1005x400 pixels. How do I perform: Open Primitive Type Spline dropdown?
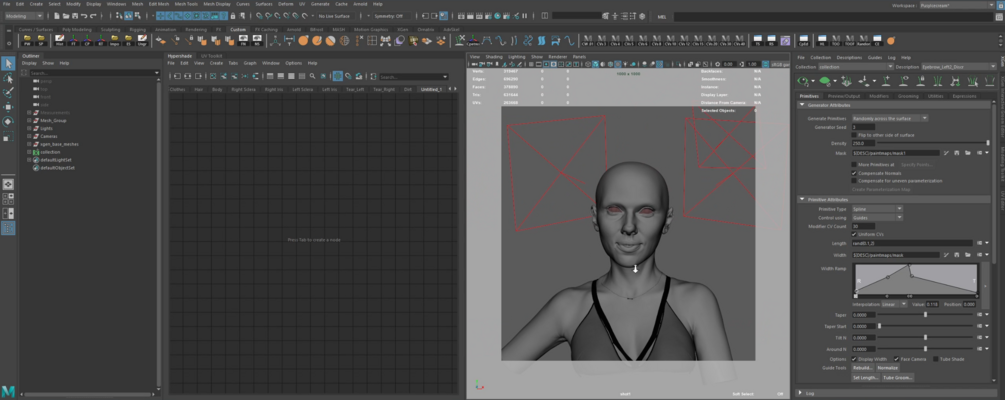tap(877, 209)
